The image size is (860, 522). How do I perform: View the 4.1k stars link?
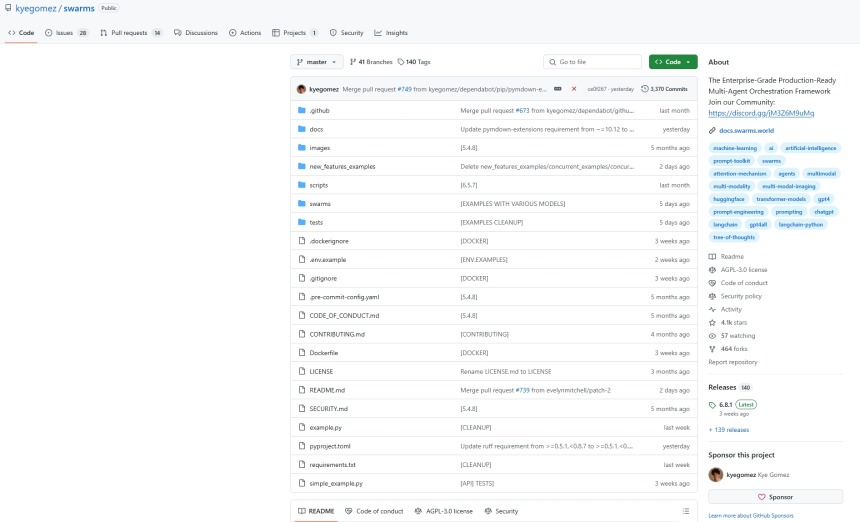point(733,322)
